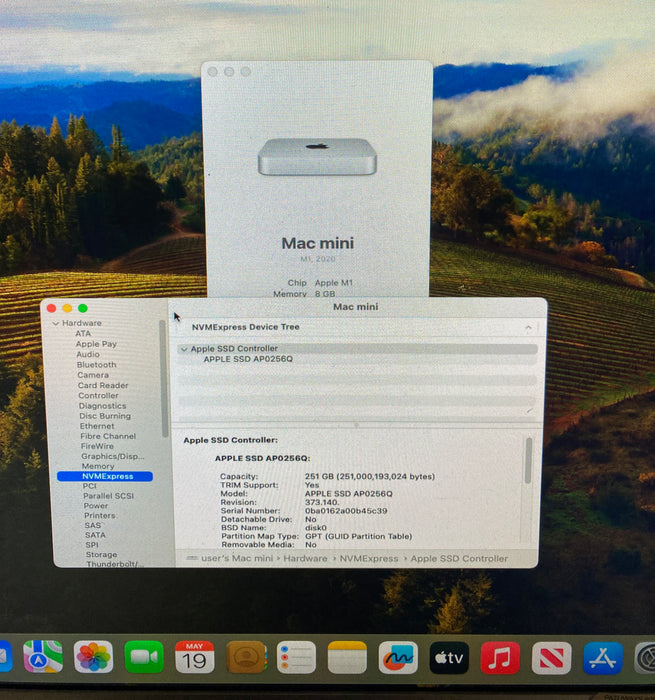Select Thunderbolt/USB4 in the sidebar

[115, 564]
